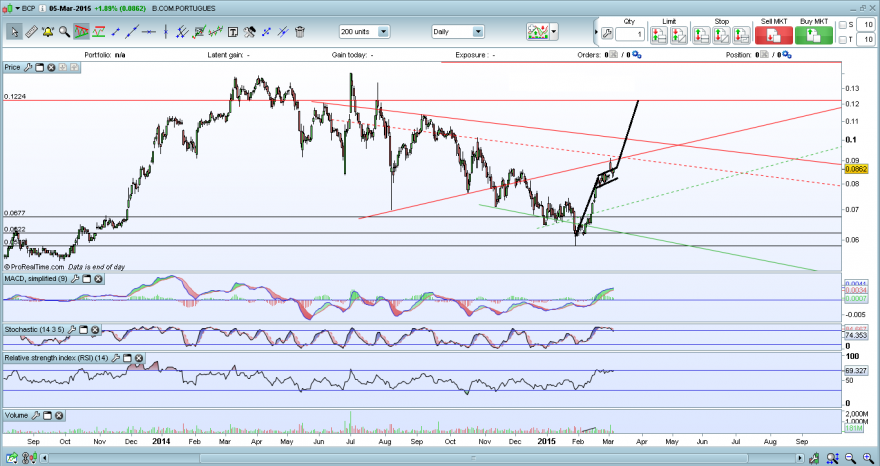Open Price panel wrench settings
The width and height of the screenshot is (880, 466).
(x=28, y=67)
